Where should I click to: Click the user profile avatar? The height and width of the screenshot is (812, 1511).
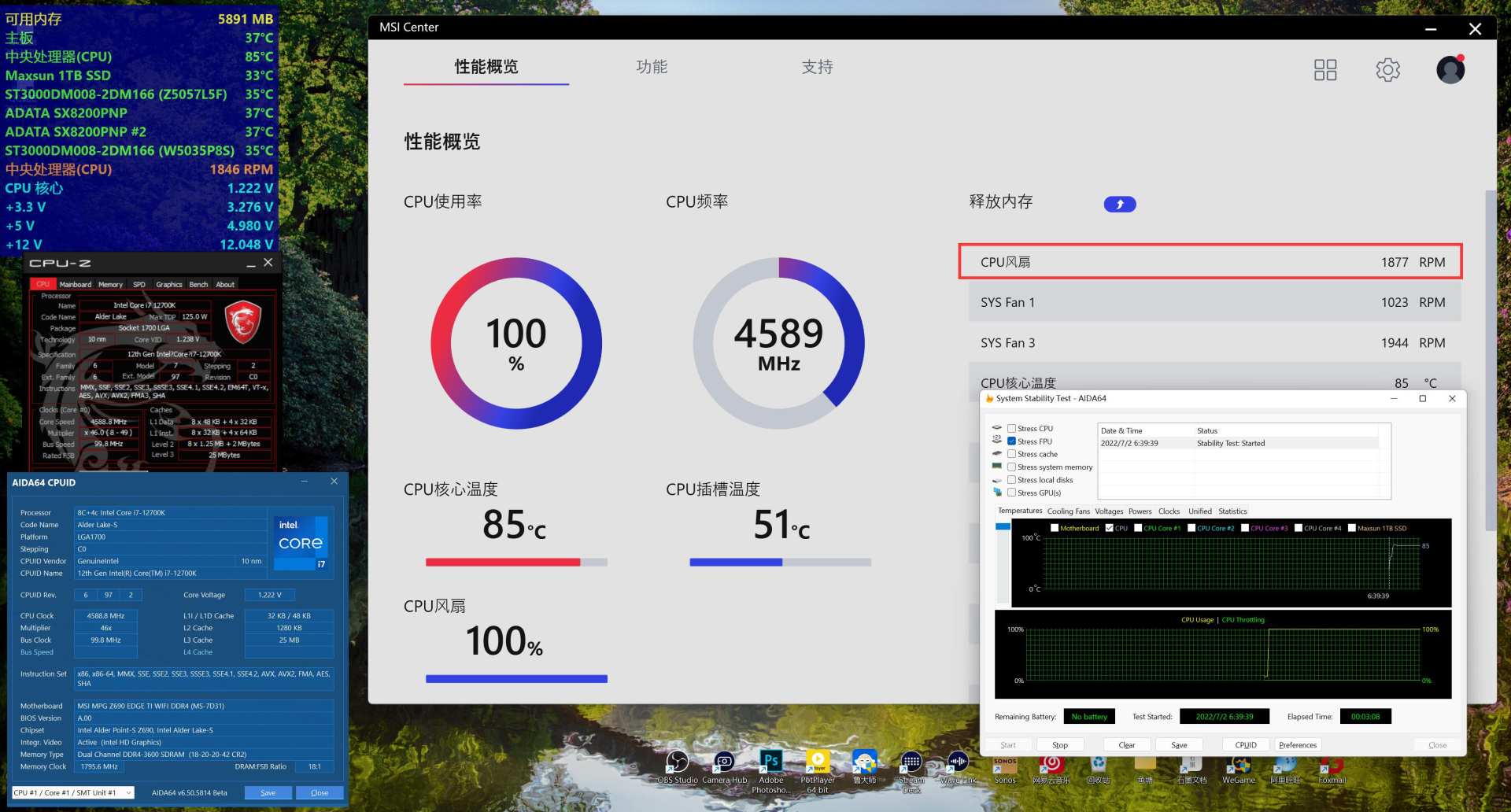click(x=1450, y=70)
